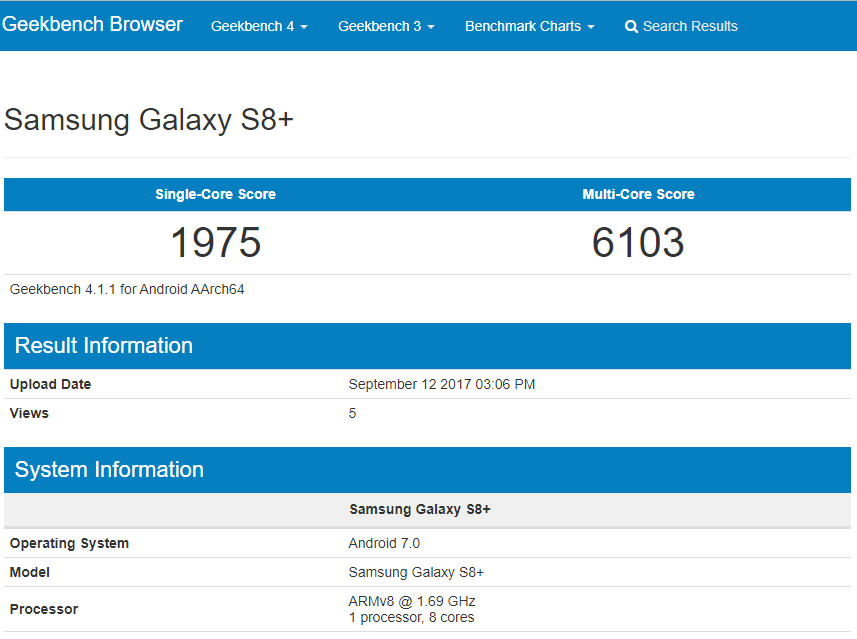Click the Upload Date label
Viewport: 857px width, 639px height.
(x=50, y=384)
